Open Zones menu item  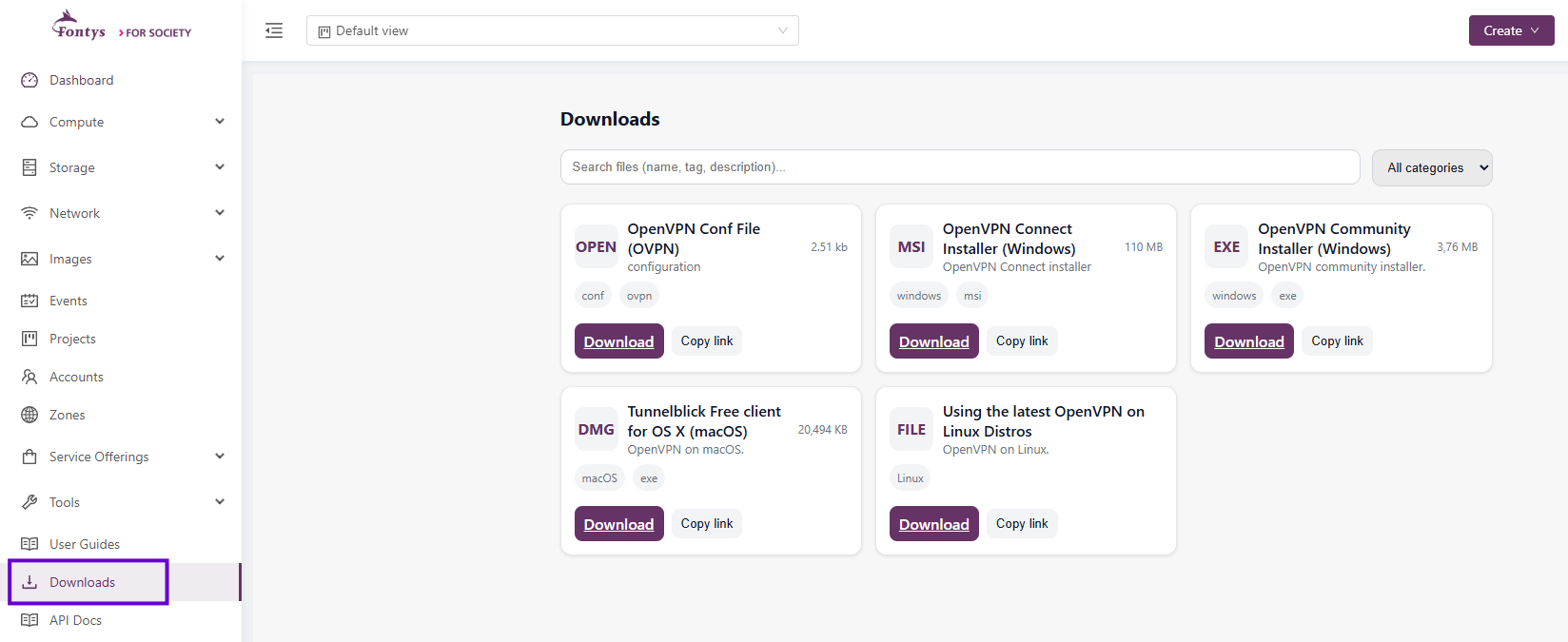tap(121, 415)
